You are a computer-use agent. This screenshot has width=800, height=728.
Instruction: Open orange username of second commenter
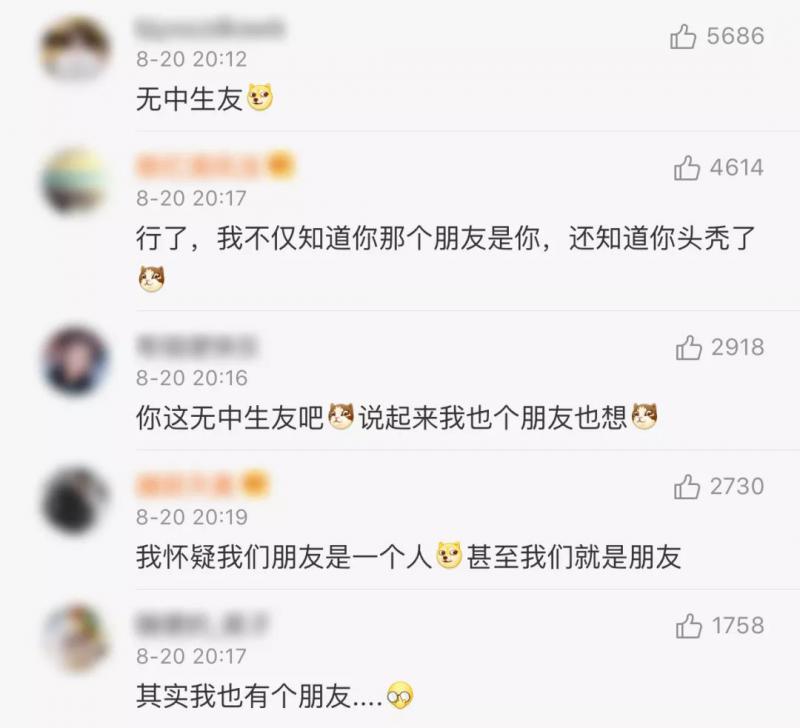[x=216, y=166]
